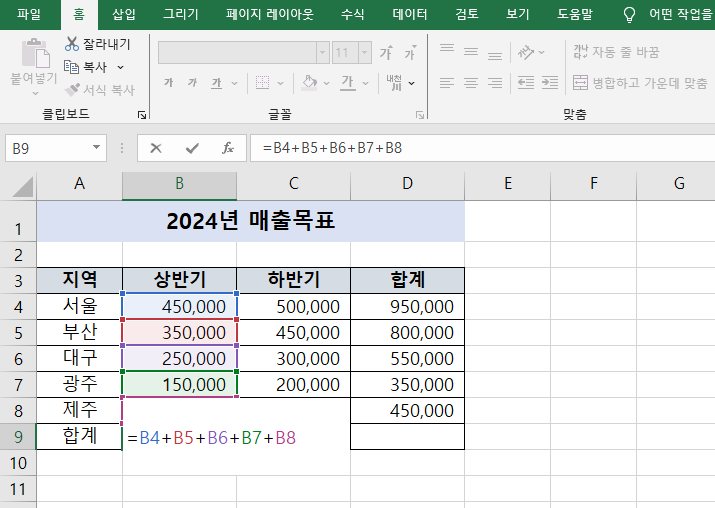Screen dimensions: 715x508
Task: Open the 파일 (File) tab
Action: pos(29,14)
